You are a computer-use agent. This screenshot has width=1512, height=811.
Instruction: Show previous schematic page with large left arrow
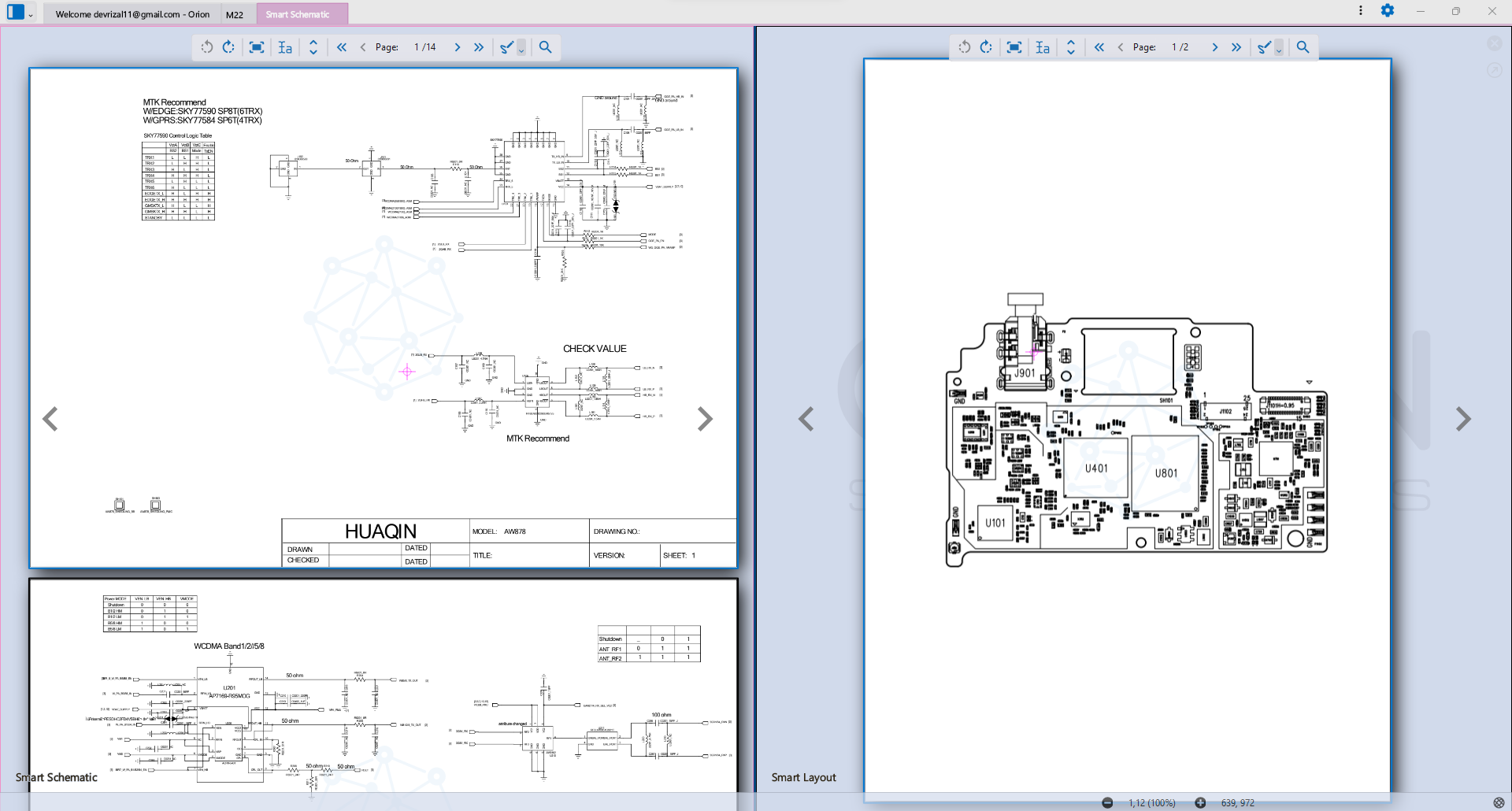coord(50,419)
